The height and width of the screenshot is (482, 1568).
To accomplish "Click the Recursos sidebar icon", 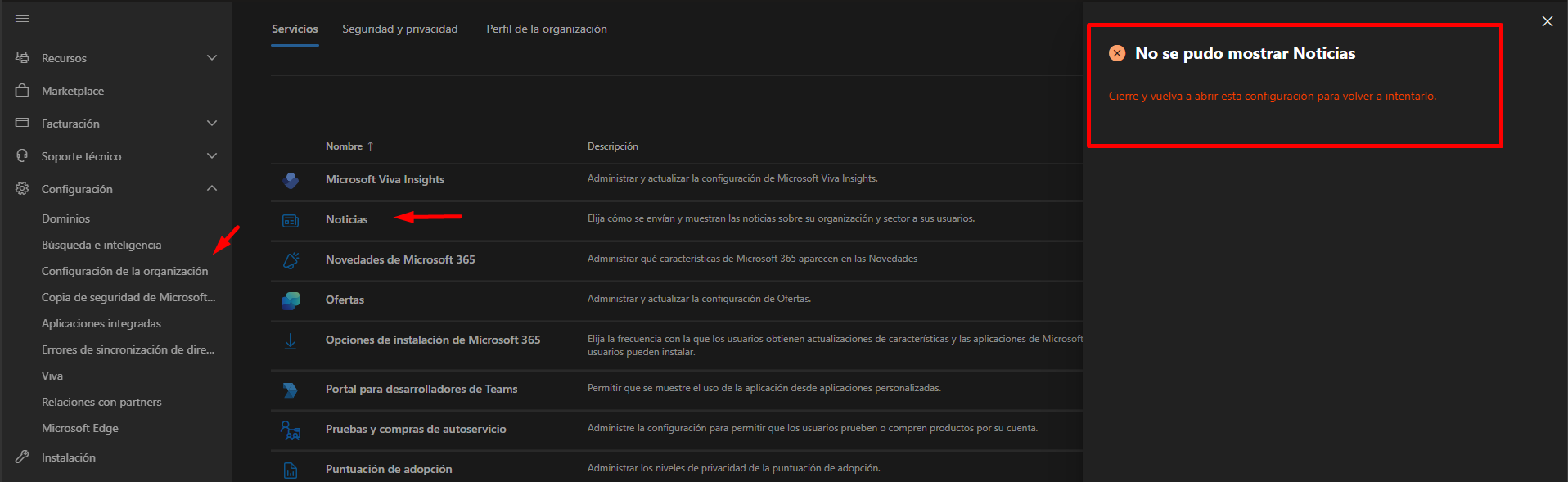I will (22, 57).
